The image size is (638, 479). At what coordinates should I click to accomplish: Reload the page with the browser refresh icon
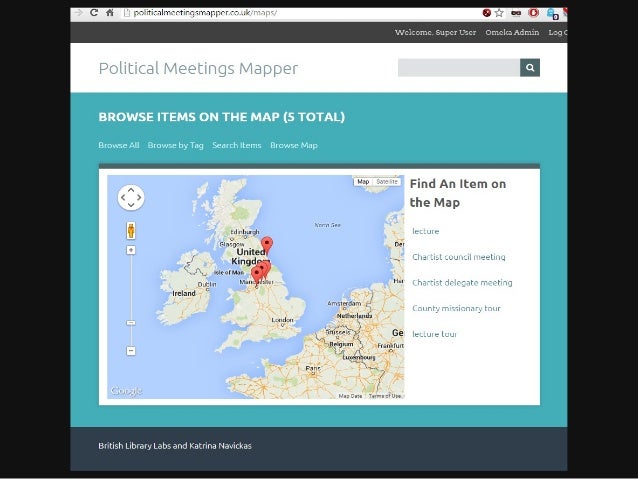(x=94, y=13)
